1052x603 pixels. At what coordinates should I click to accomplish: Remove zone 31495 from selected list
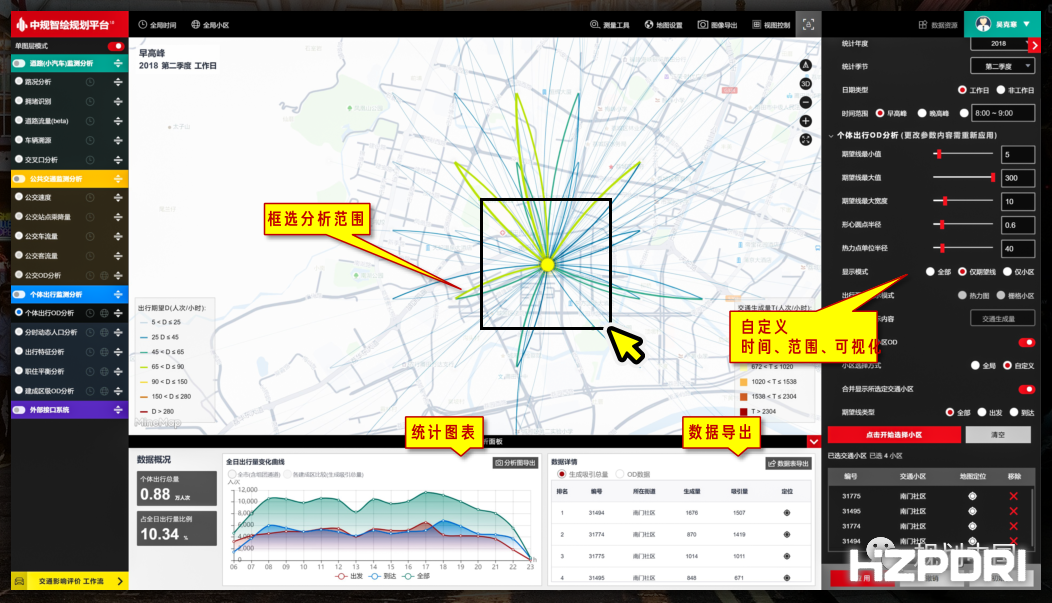[1014, 511]
